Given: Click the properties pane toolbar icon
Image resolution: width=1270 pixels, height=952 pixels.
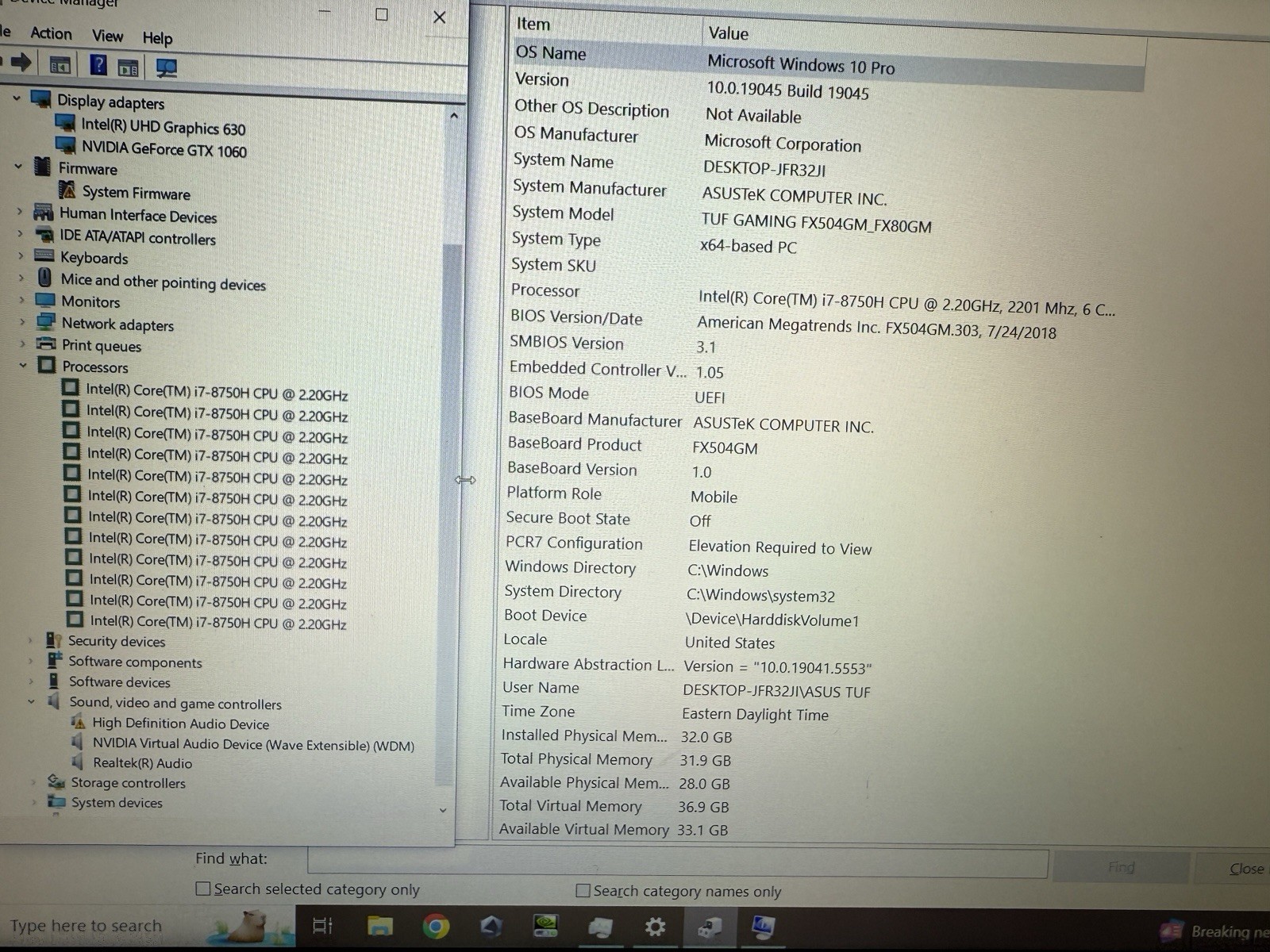Looking at the screenshot, I should point(128,68).
